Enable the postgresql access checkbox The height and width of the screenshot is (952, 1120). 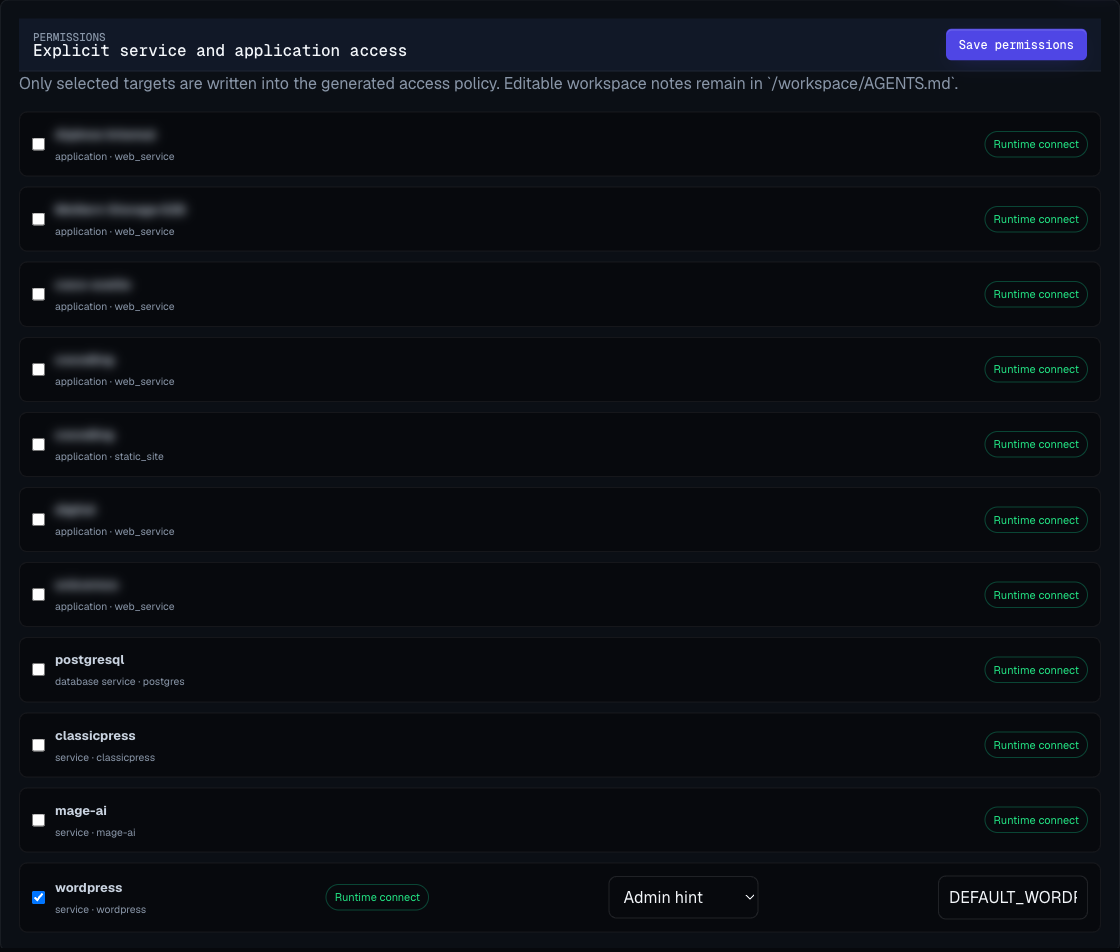[39, 669]
